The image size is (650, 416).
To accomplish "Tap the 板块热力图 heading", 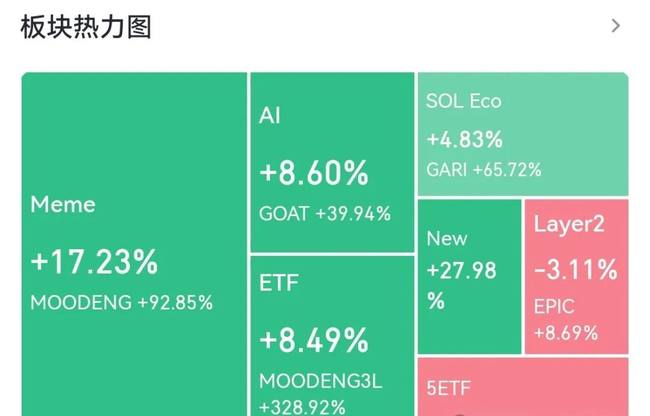I will (86, 27).
